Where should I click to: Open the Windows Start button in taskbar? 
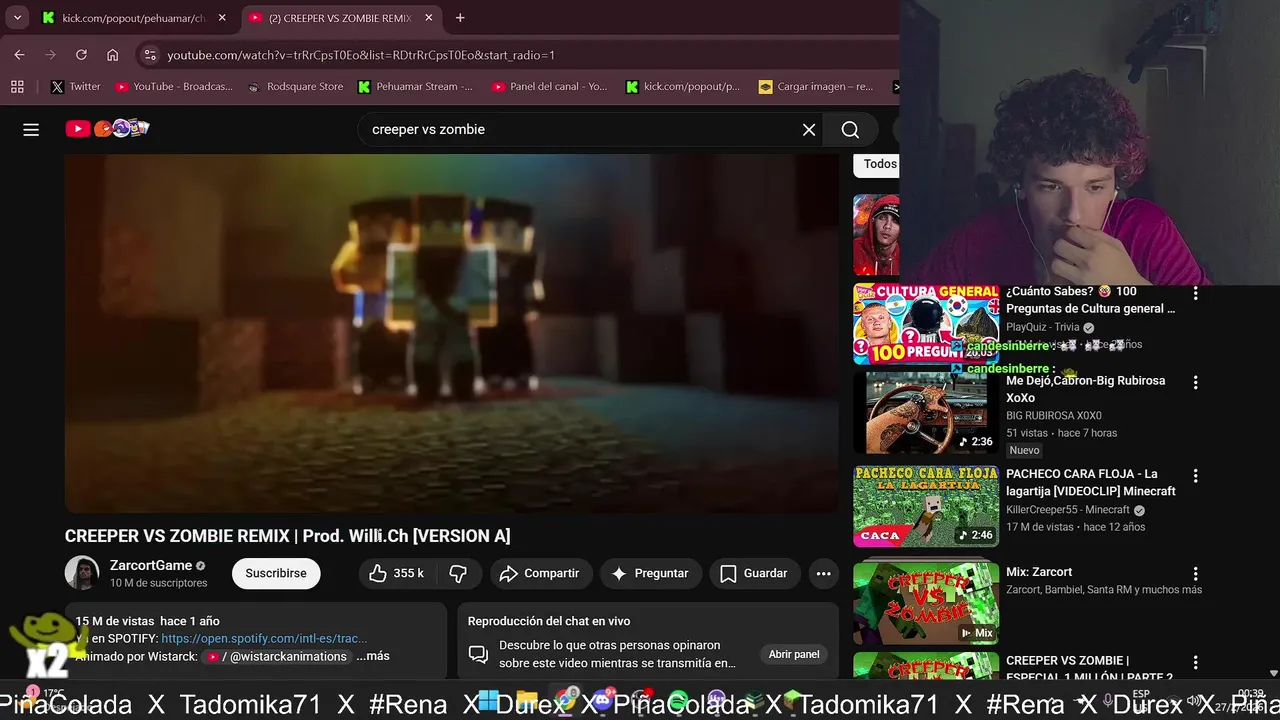(x=488, y=699)
